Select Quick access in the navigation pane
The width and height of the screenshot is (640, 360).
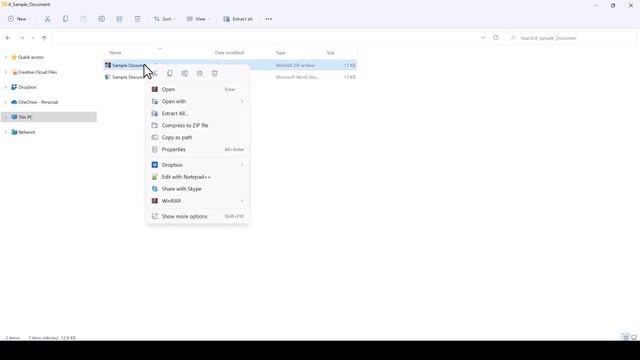(31, 57)
